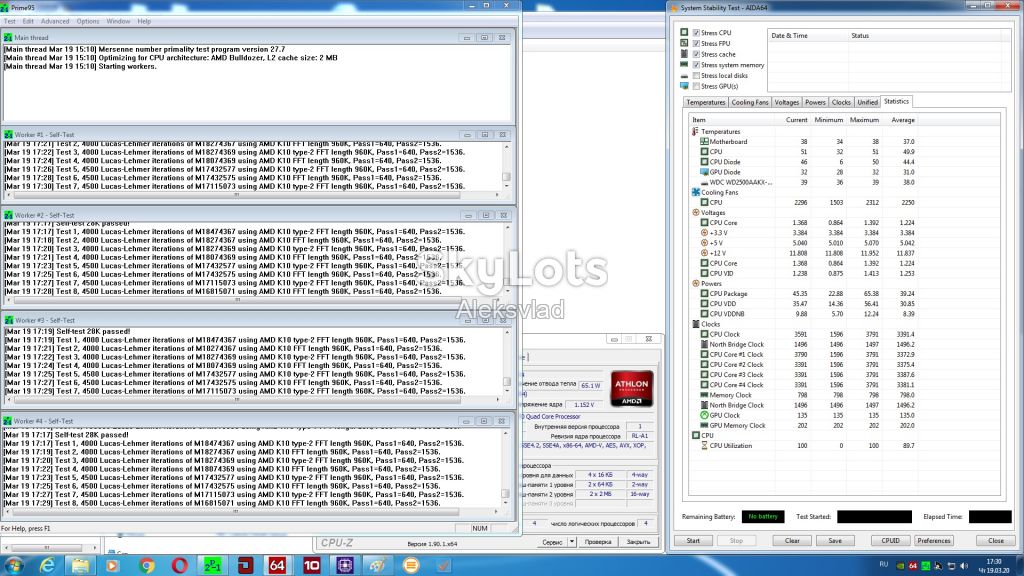Open the Window menu in Prime95
The width and height of the screenshot is (1024, 576).
(118, 21)
